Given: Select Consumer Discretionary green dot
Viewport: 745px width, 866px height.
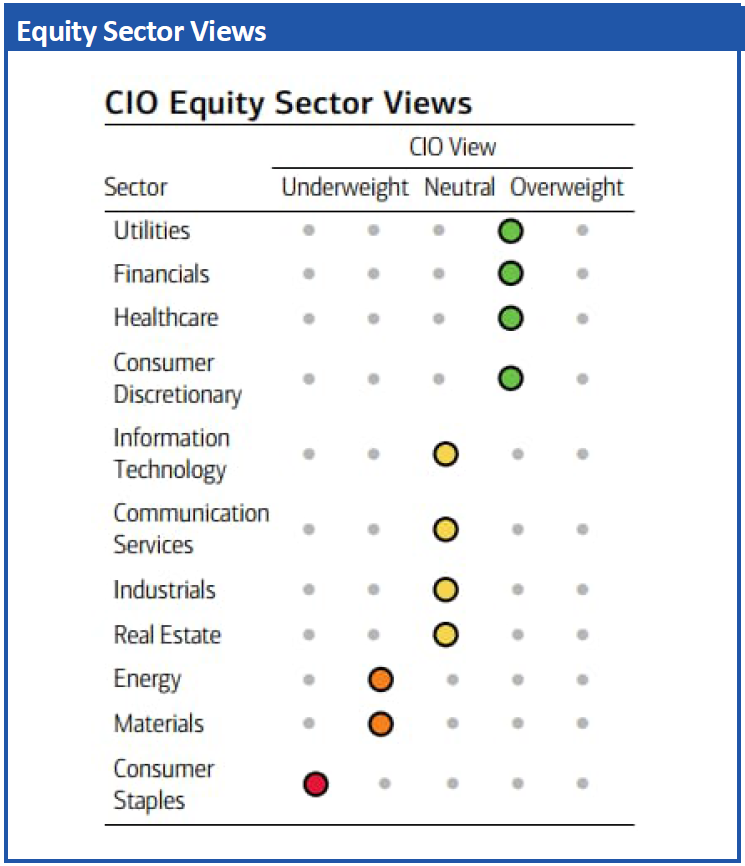Looking at the screenshot, I should 510,379.
